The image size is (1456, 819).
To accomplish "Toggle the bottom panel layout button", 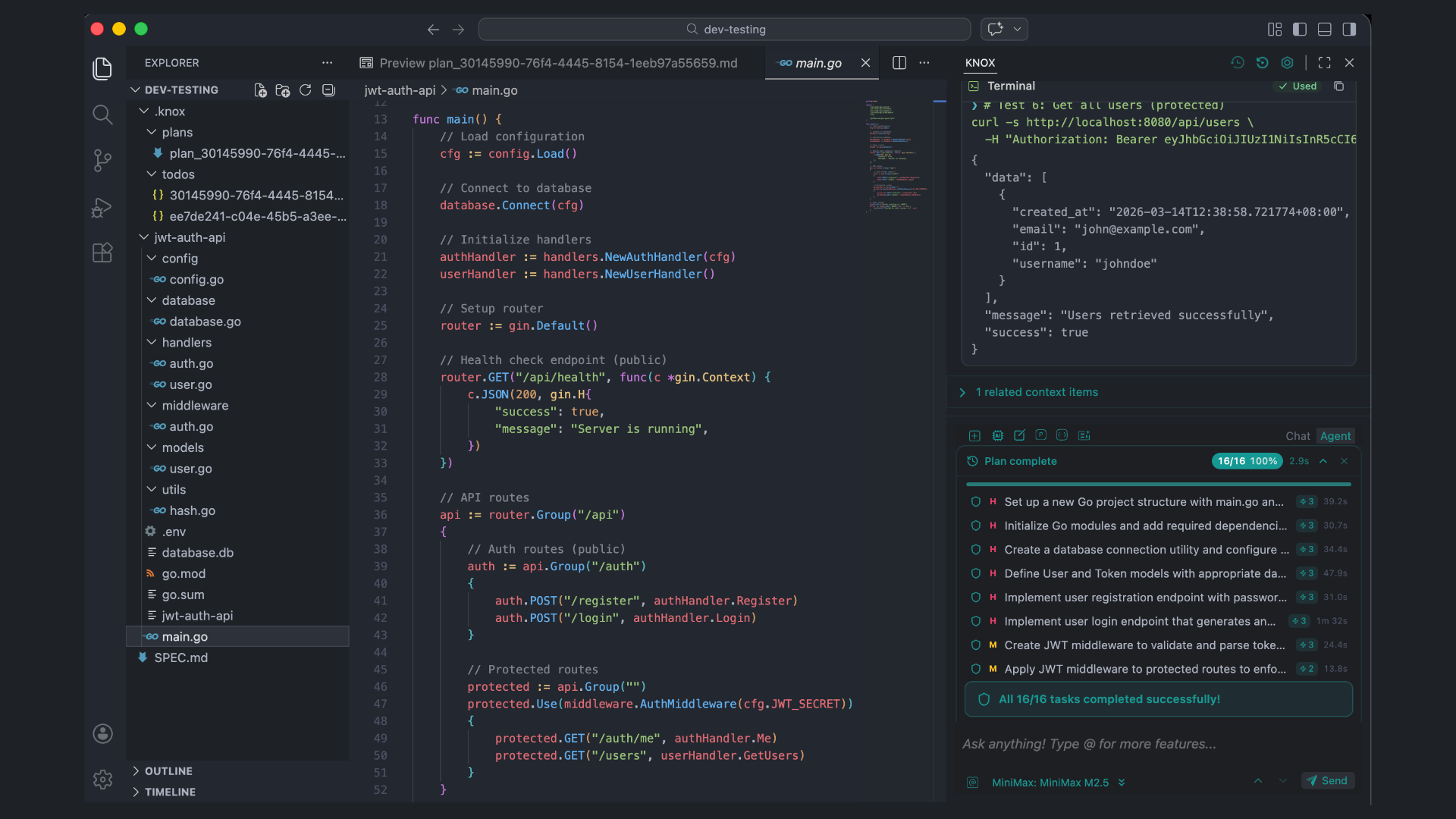I will point(1325,29).
